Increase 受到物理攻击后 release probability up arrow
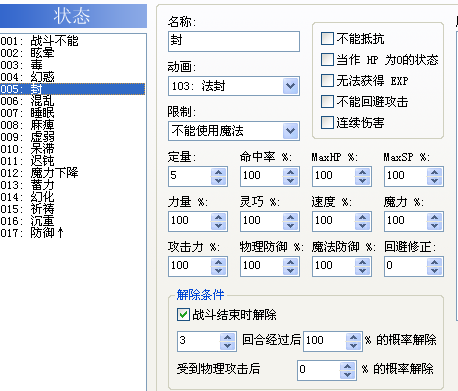 348,366
